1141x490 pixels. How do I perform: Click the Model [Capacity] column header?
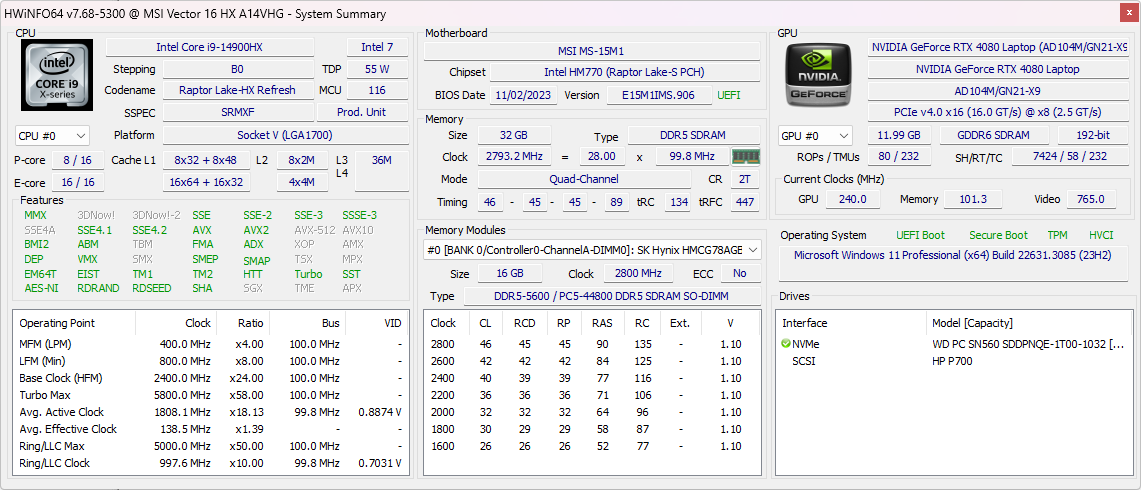tap(972, 323)
